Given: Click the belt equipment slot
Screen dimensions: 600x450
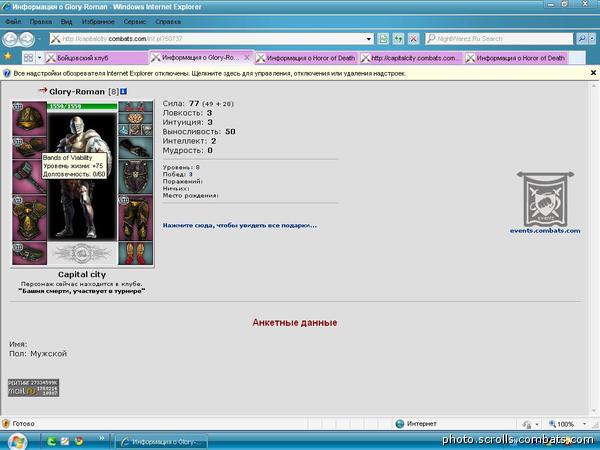Looking at the screenshot, I should click(x=29, y=253).
